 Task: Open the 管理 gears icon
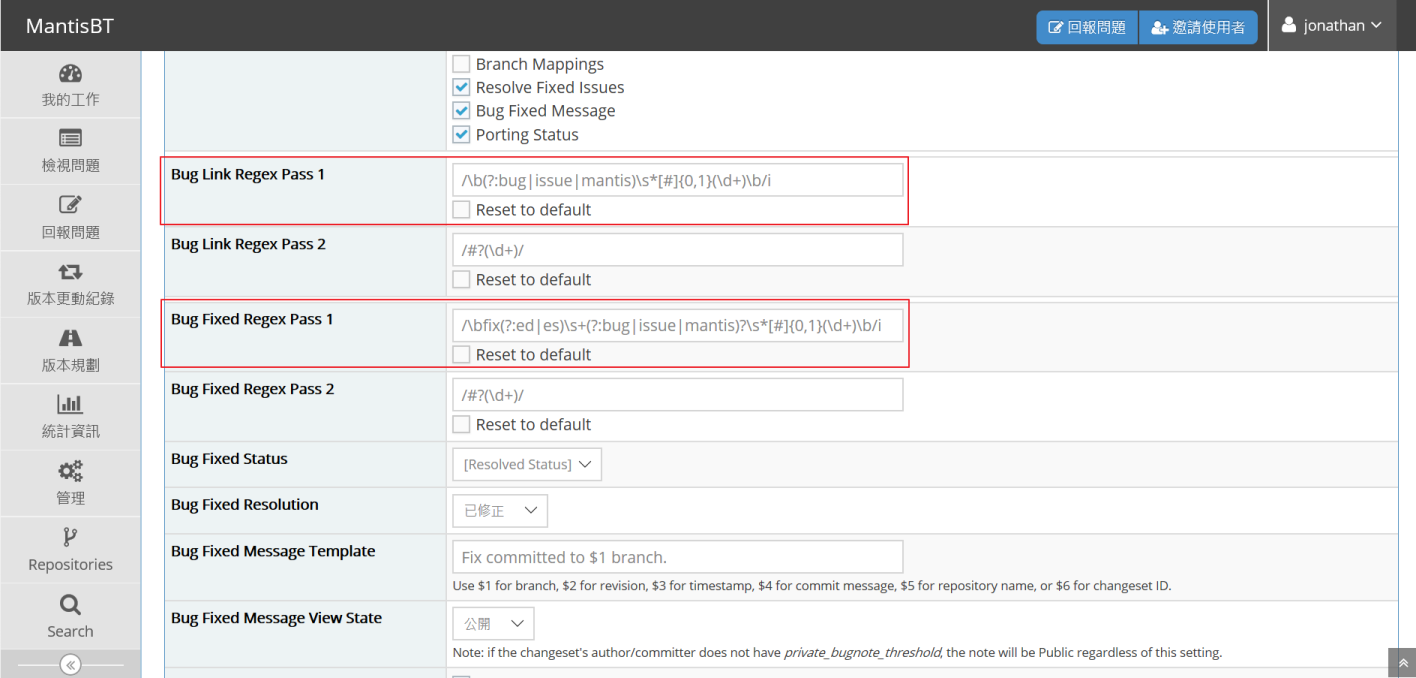[70, 471]
